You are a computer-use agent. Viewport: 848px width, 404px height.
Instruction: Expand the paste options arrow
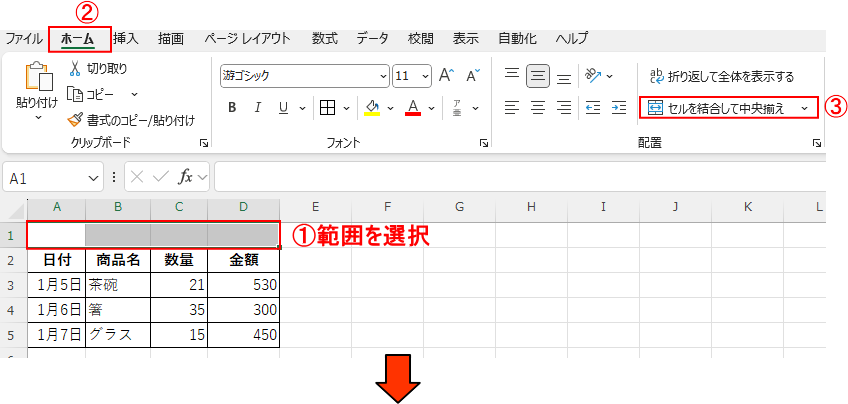(x=39, y=117)
